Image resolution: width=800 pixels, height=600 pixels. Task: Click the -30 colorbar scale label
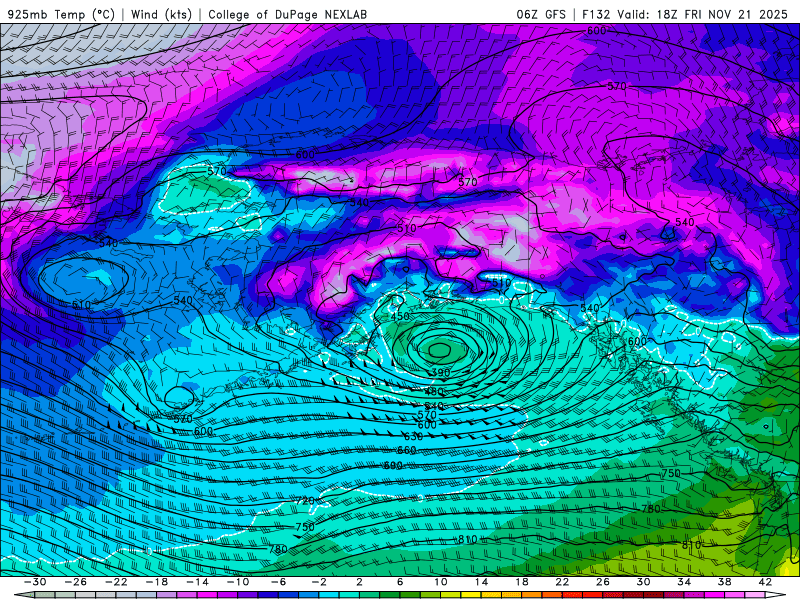tap(35, 582)
